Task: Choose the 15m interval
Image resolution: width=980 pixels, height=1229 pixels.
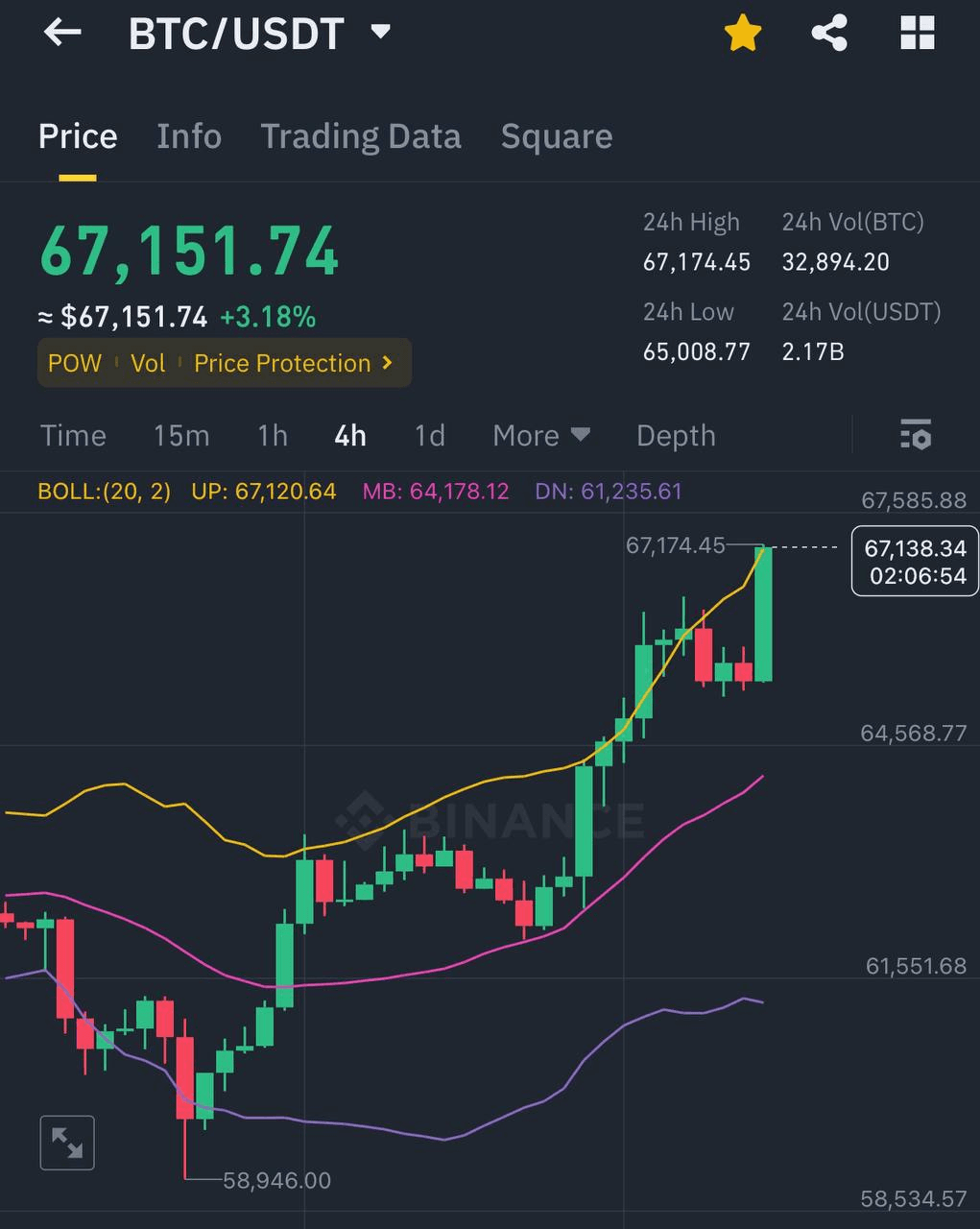Action: coord(181,436)
